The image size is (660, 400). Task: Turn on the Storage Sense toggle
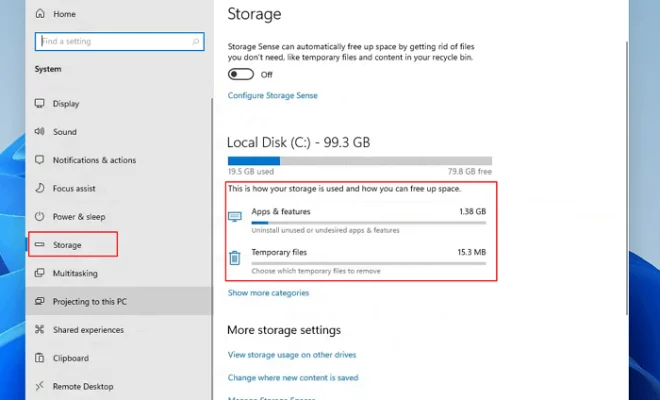[241, 75]
